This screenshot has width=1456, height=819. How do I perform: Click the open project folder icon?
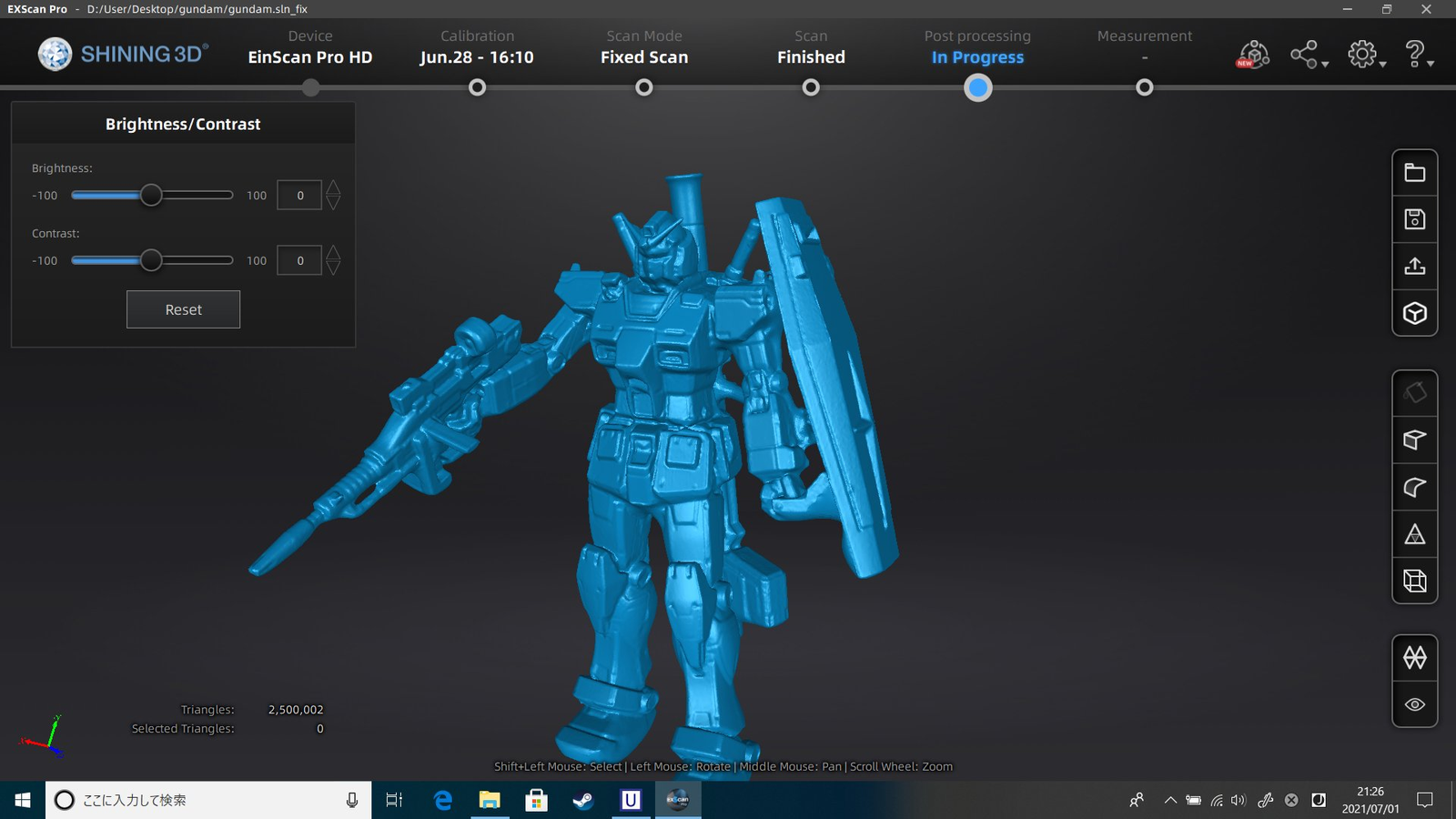tap(1414, 173)
